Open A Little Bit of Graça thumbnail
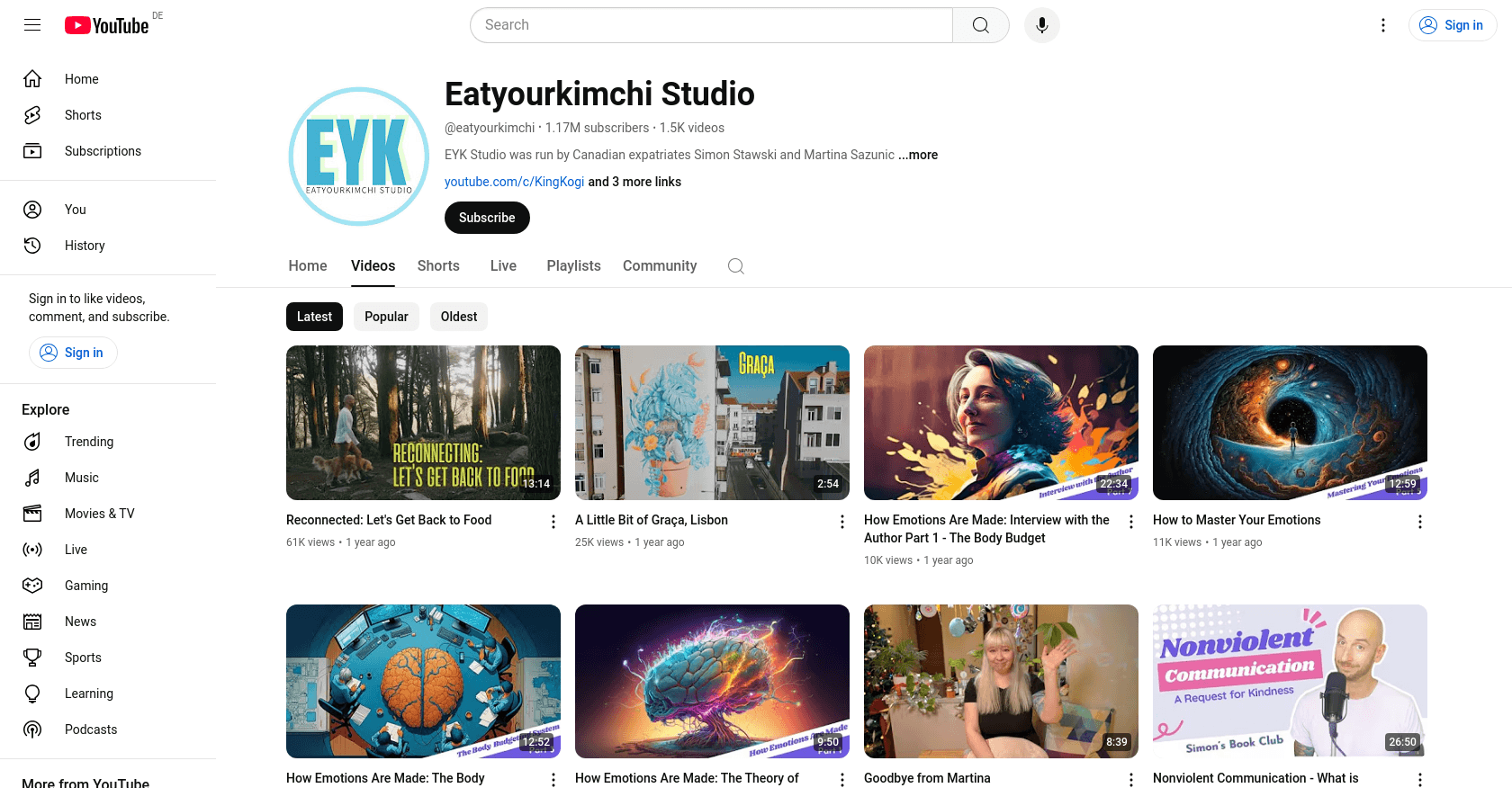The image size is (1512, 788). [712, 423]
